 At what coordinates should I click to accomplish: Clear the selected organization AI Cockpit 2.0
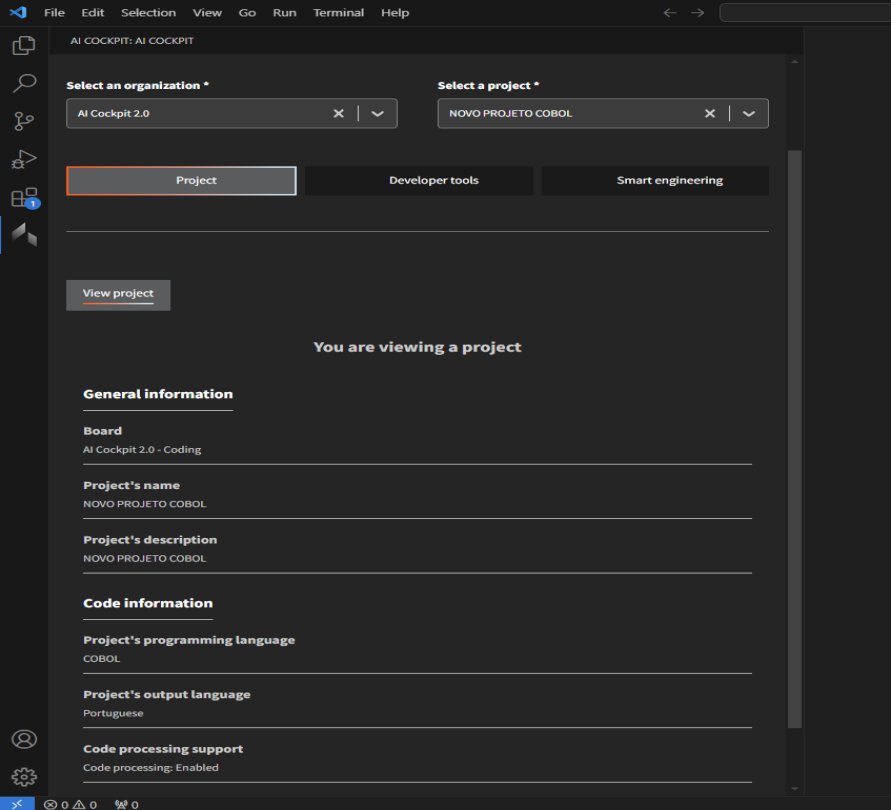coord(339,114)
